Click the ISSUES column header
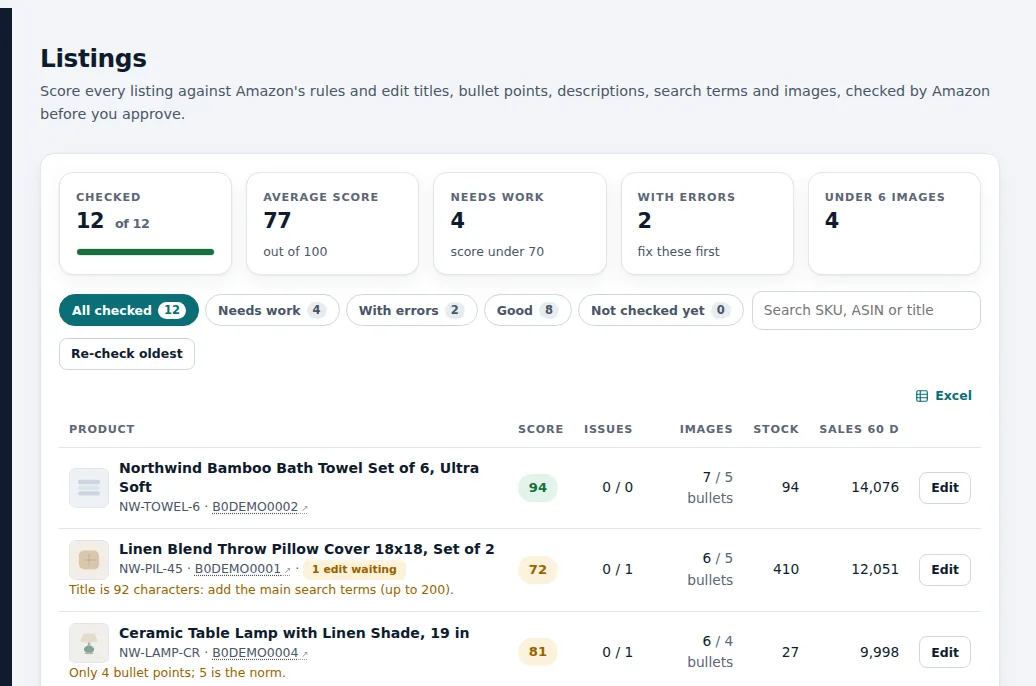The width and height of the screenshot is (1036, 686). 608,429
